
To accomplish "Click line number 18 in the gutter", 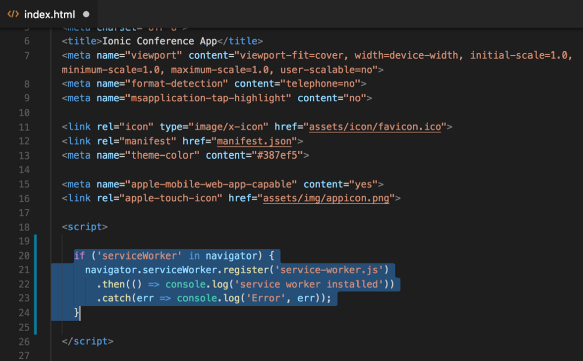I will tap(24, 227).
